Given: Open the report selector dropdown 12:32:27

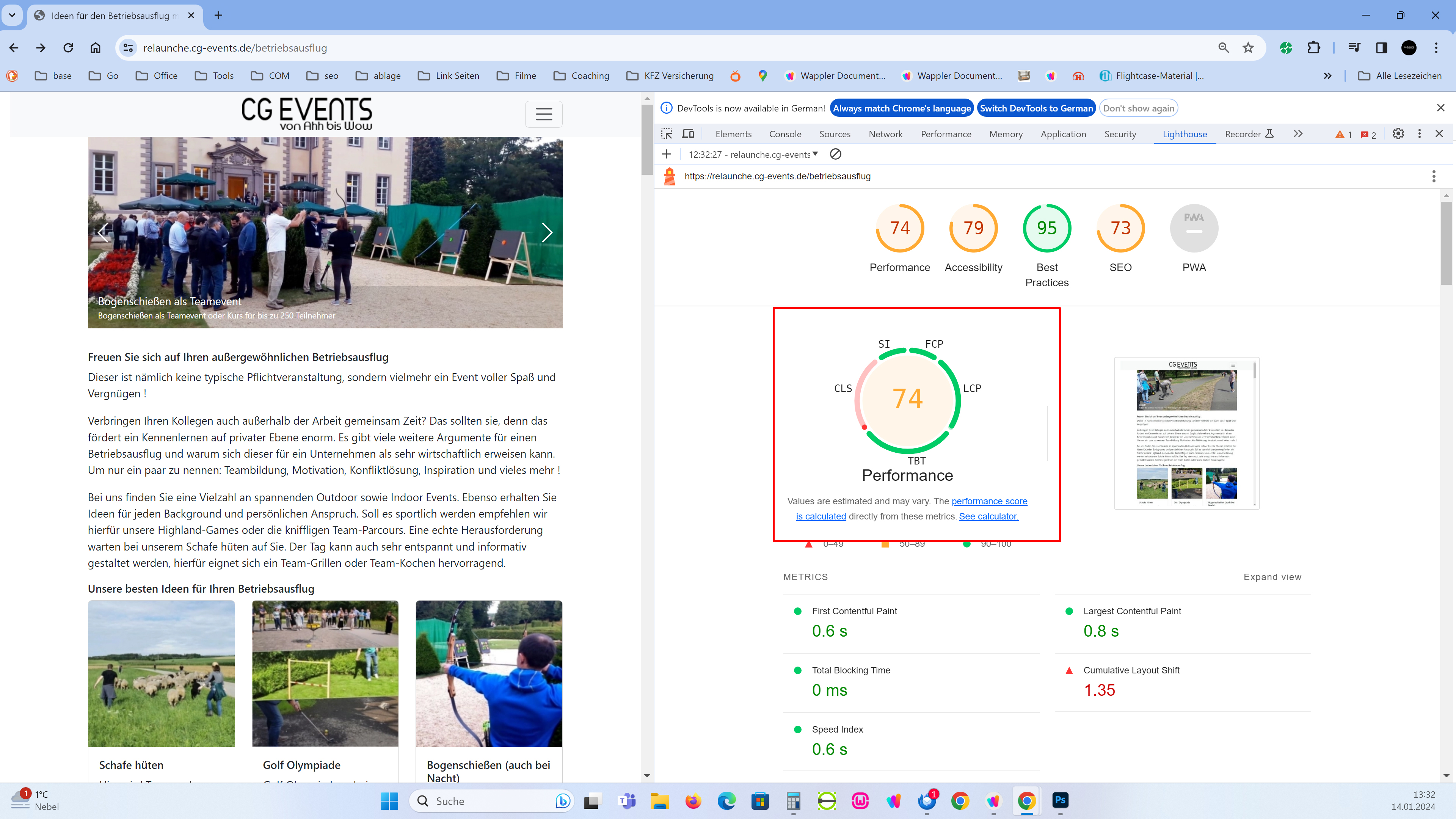Looking at the screenshot, I should point(753,154).
